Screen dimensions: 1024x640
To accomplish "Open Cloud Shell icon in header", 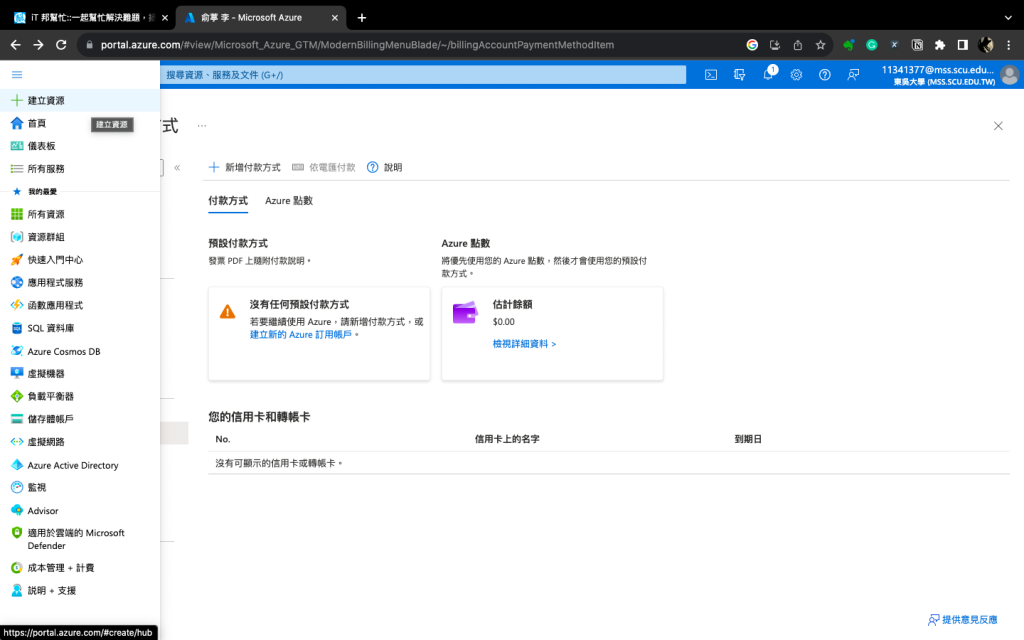I will [x=711, y=75].
